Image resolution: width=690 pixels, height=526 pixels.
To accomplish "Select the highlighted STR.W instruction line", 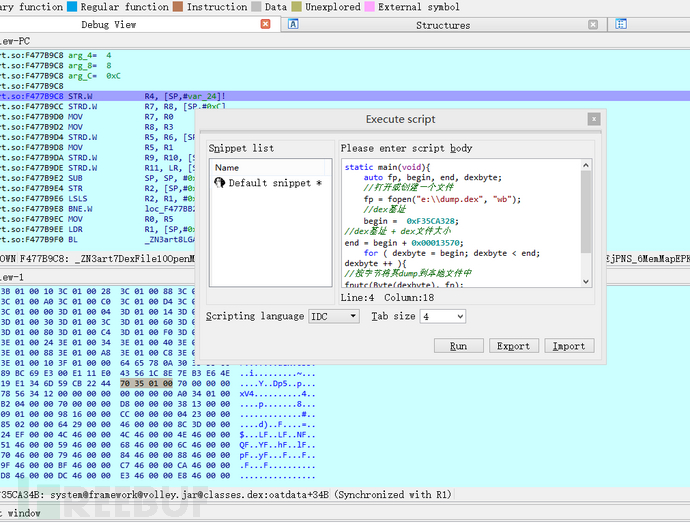I will point(345,96).
